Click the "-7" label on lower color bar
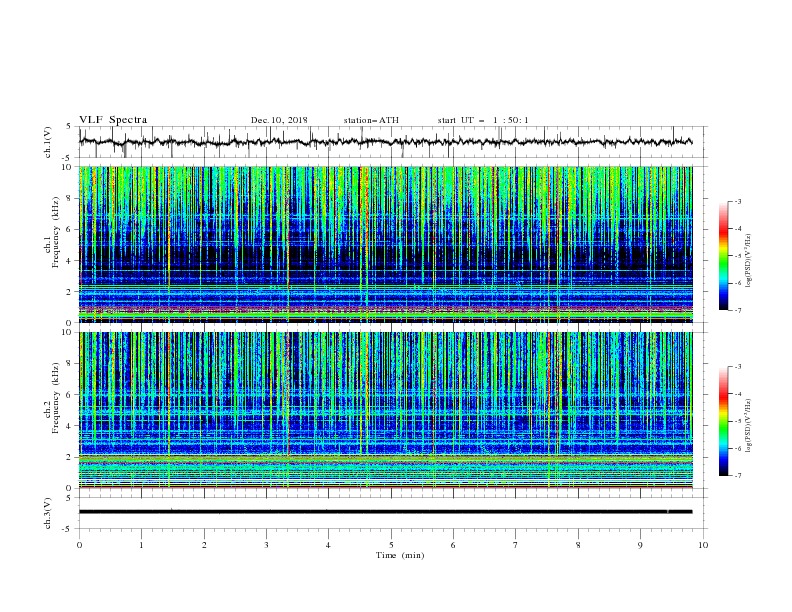 (737, 476)
